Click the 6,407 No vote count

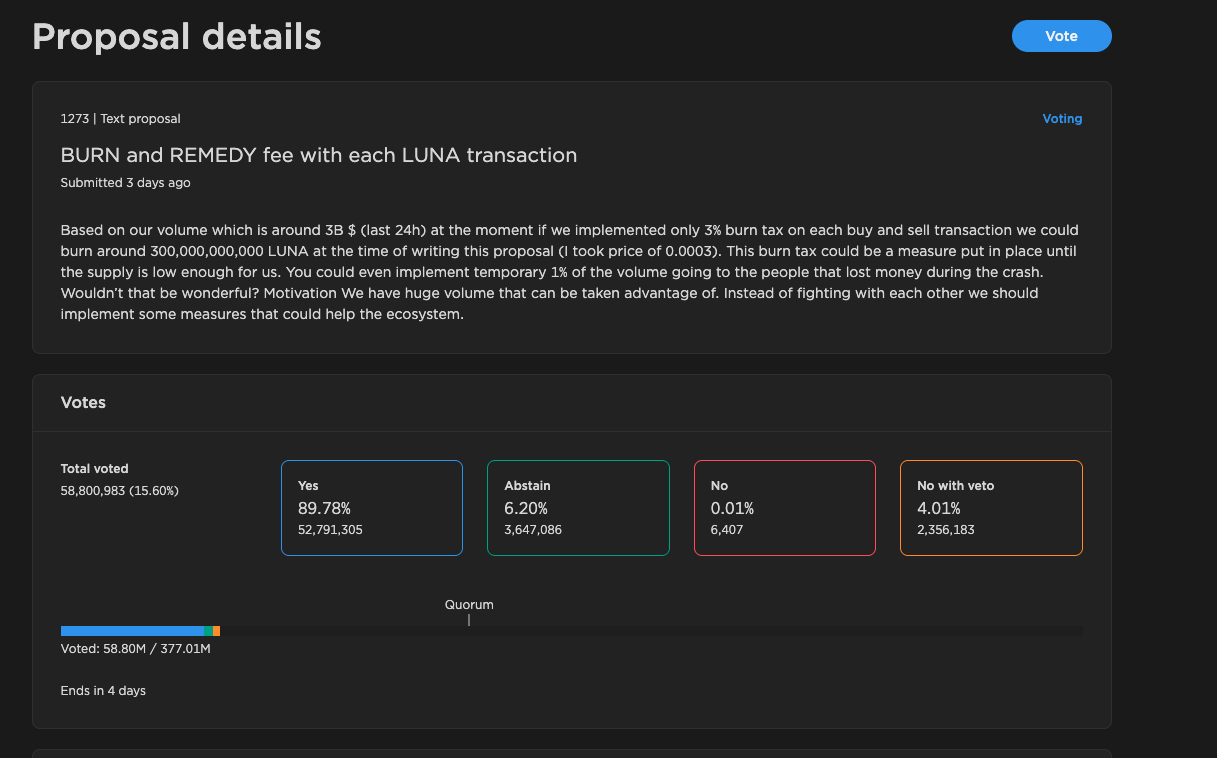(727, 530)
